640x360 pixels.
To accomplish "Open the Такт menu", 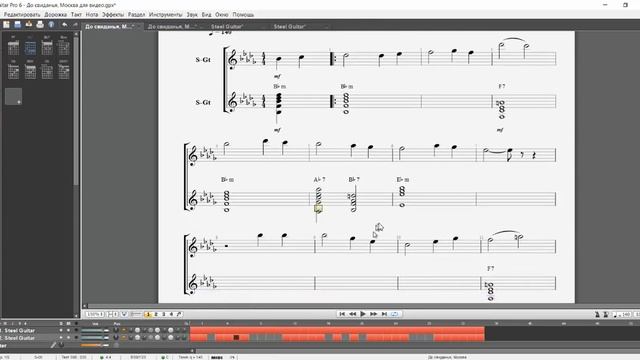I will tap(76, 14).
